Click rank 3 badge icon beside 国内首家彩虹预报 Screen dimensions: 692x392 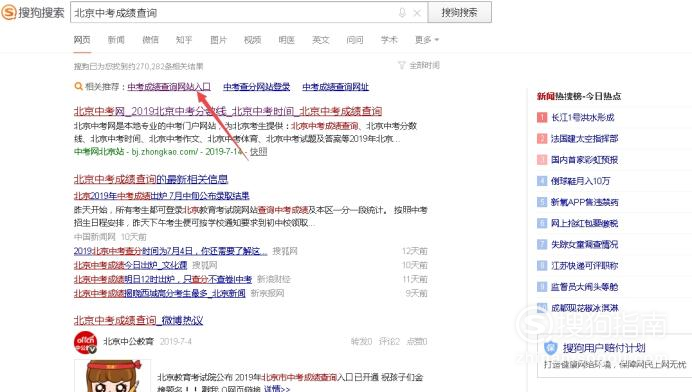(542, 160)
